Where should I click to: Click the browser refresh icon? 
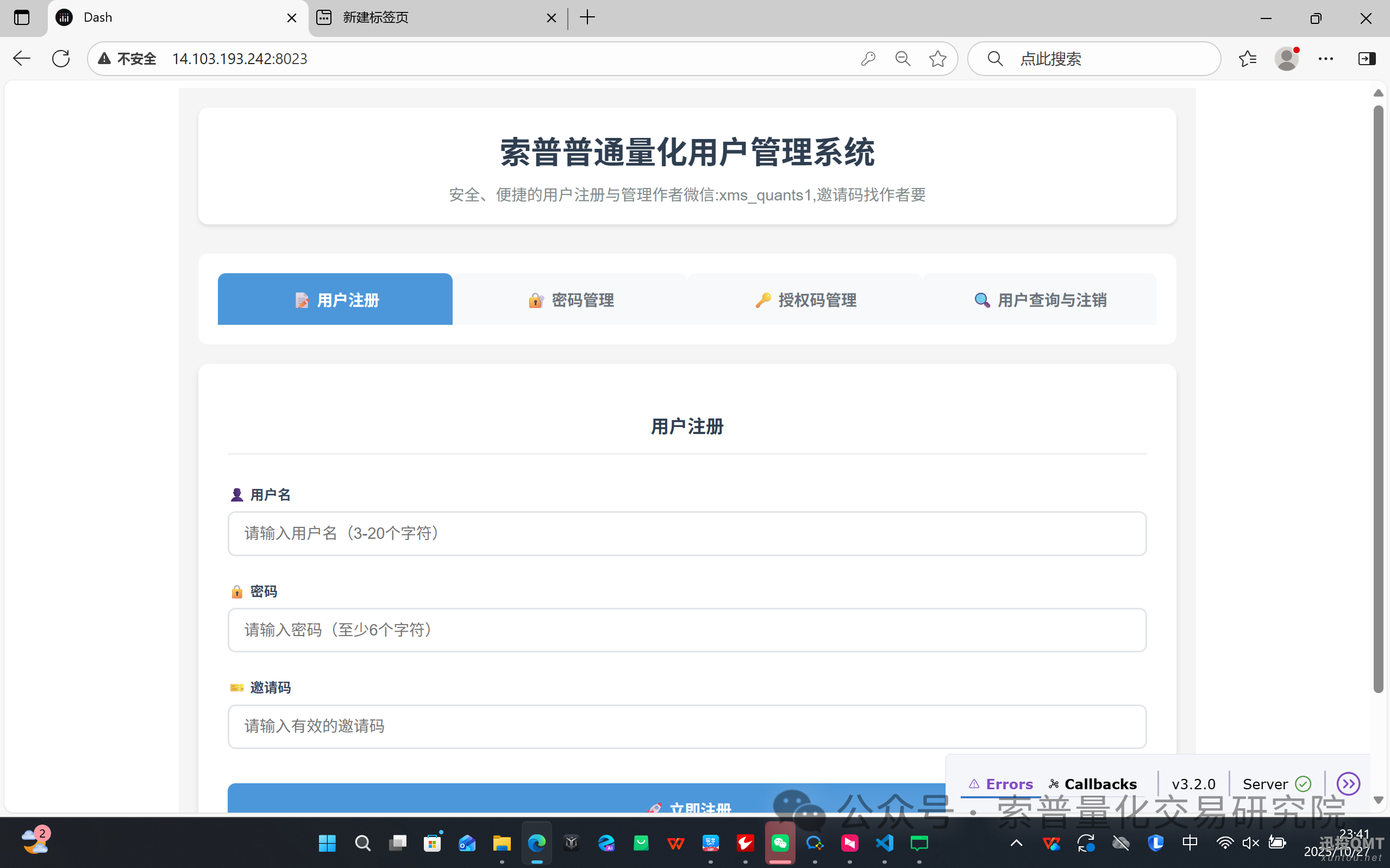coord(61,59)
